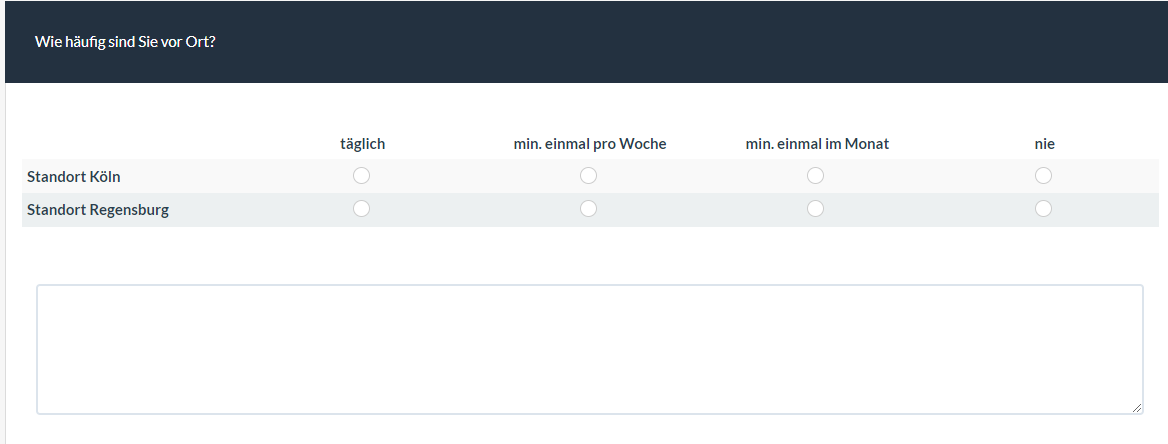
Task: Click the nie column header
Action: click(x=1044, y=144)
